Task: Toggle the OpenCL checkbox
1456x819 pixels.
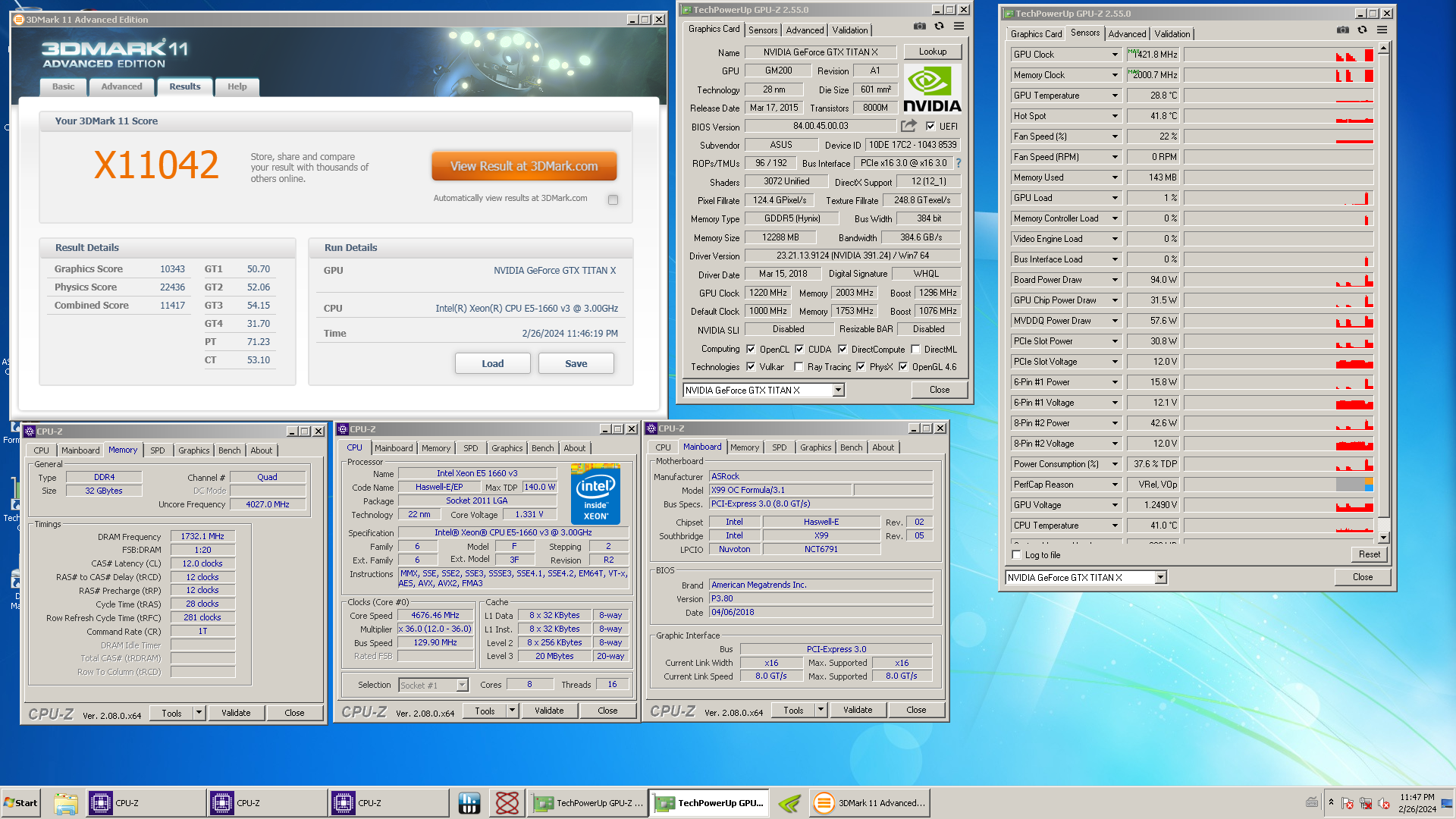Action: 751,350
